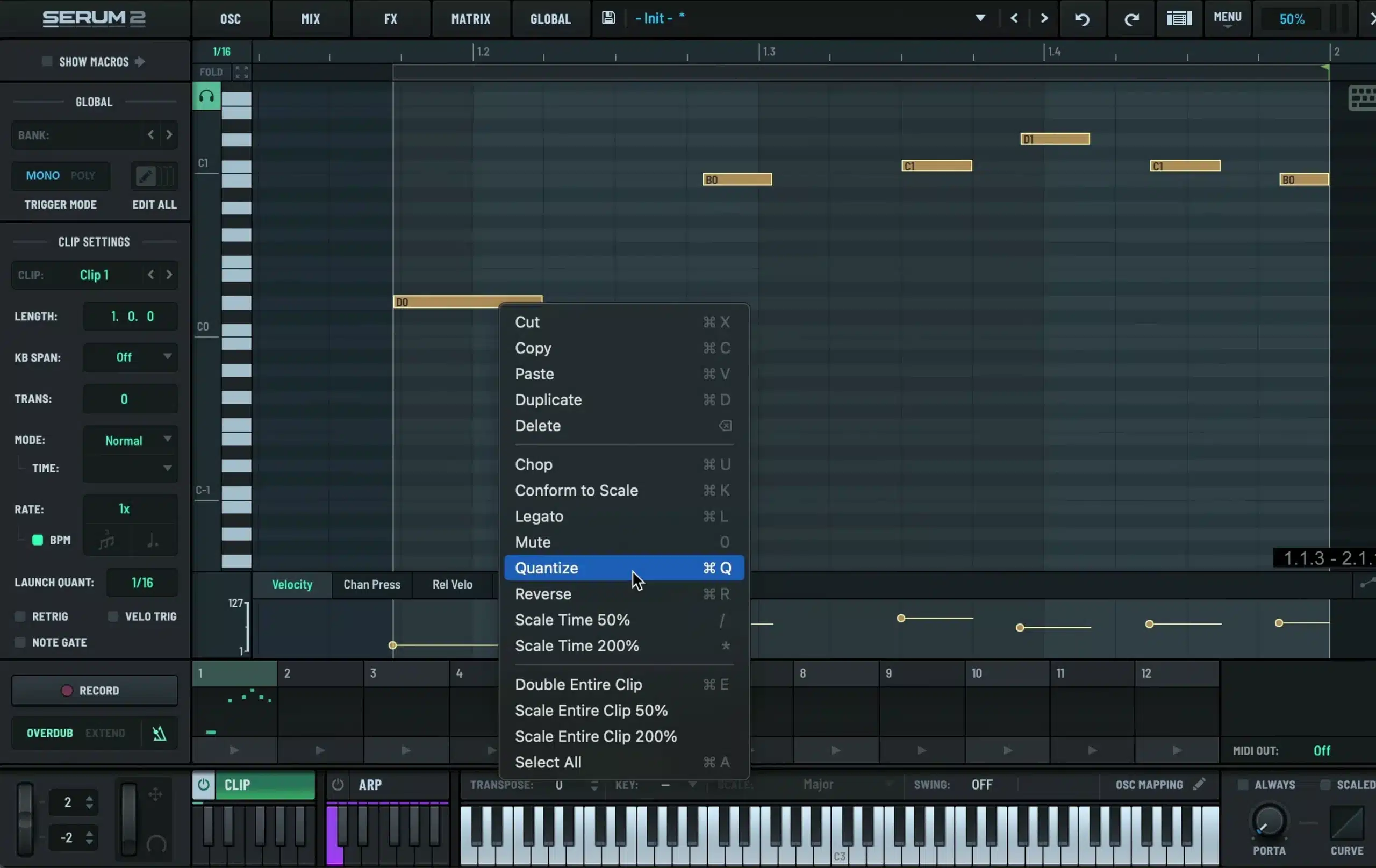Open the MODE Normal dropdown
This screenshot has width=1376, height=868.
[x=130, y=440]
